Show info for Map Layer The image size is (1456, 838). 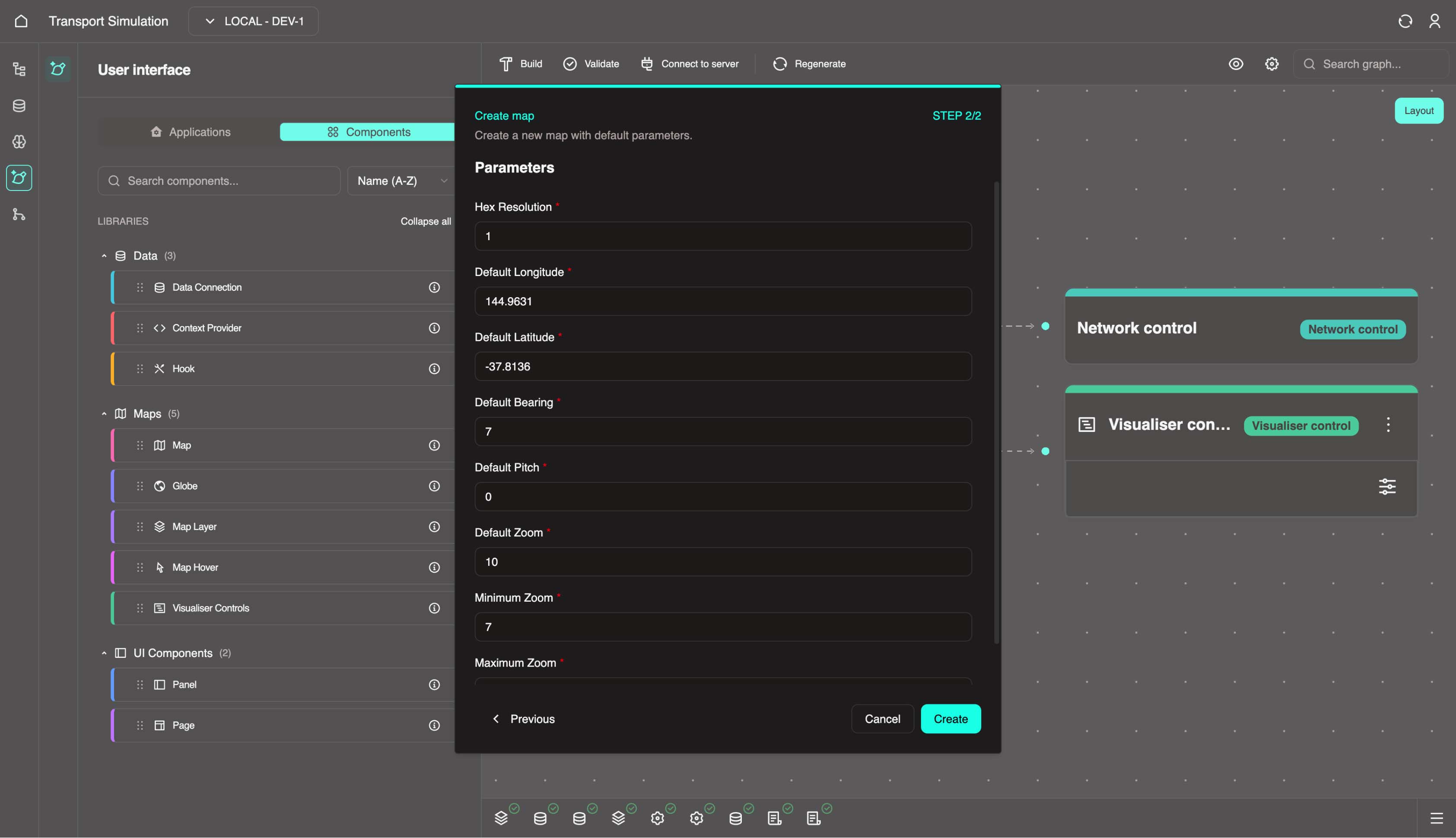point(434,527)
